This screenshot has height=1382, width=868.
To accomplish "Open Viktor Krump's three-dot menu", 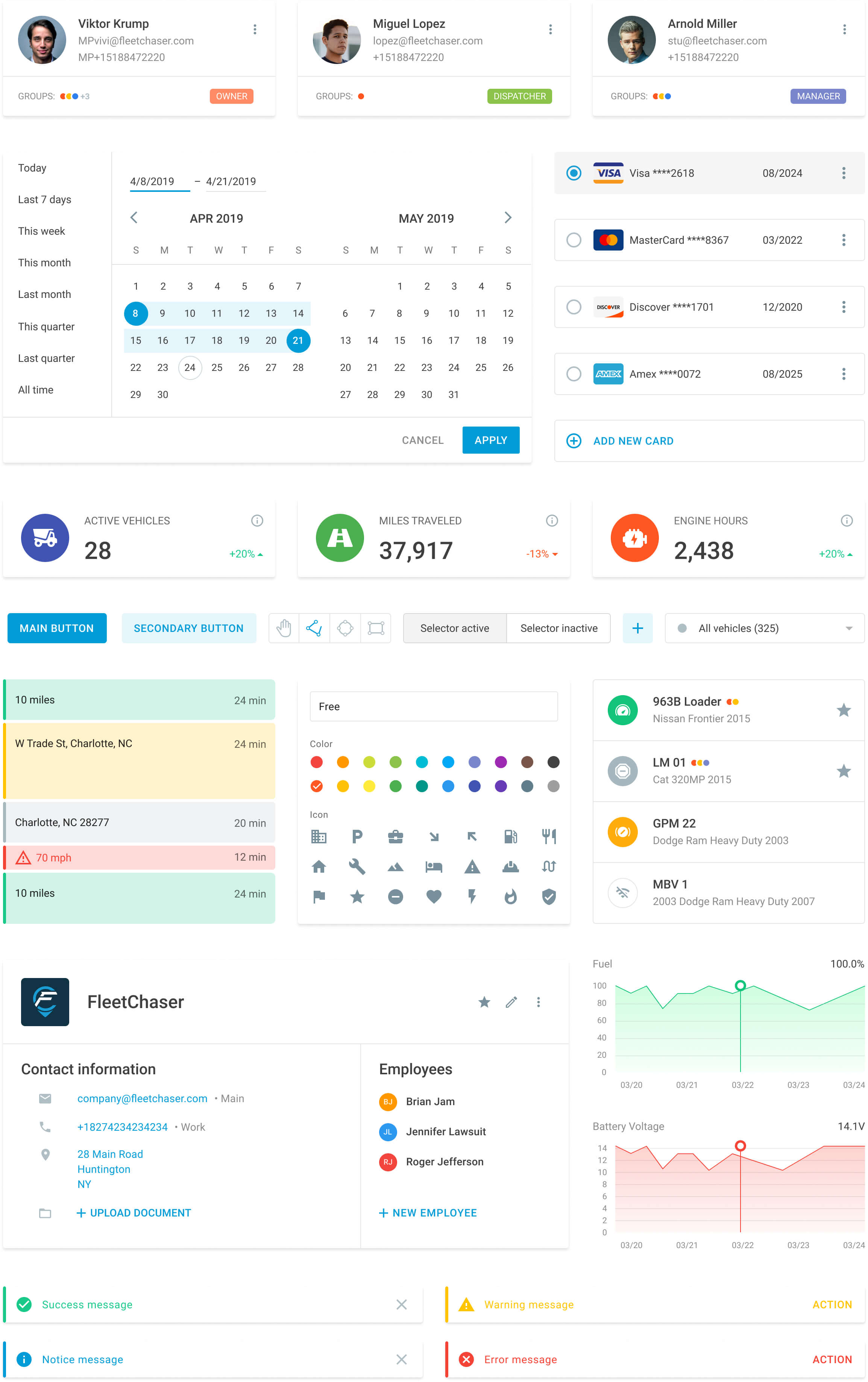I will [x=255, y=29].
